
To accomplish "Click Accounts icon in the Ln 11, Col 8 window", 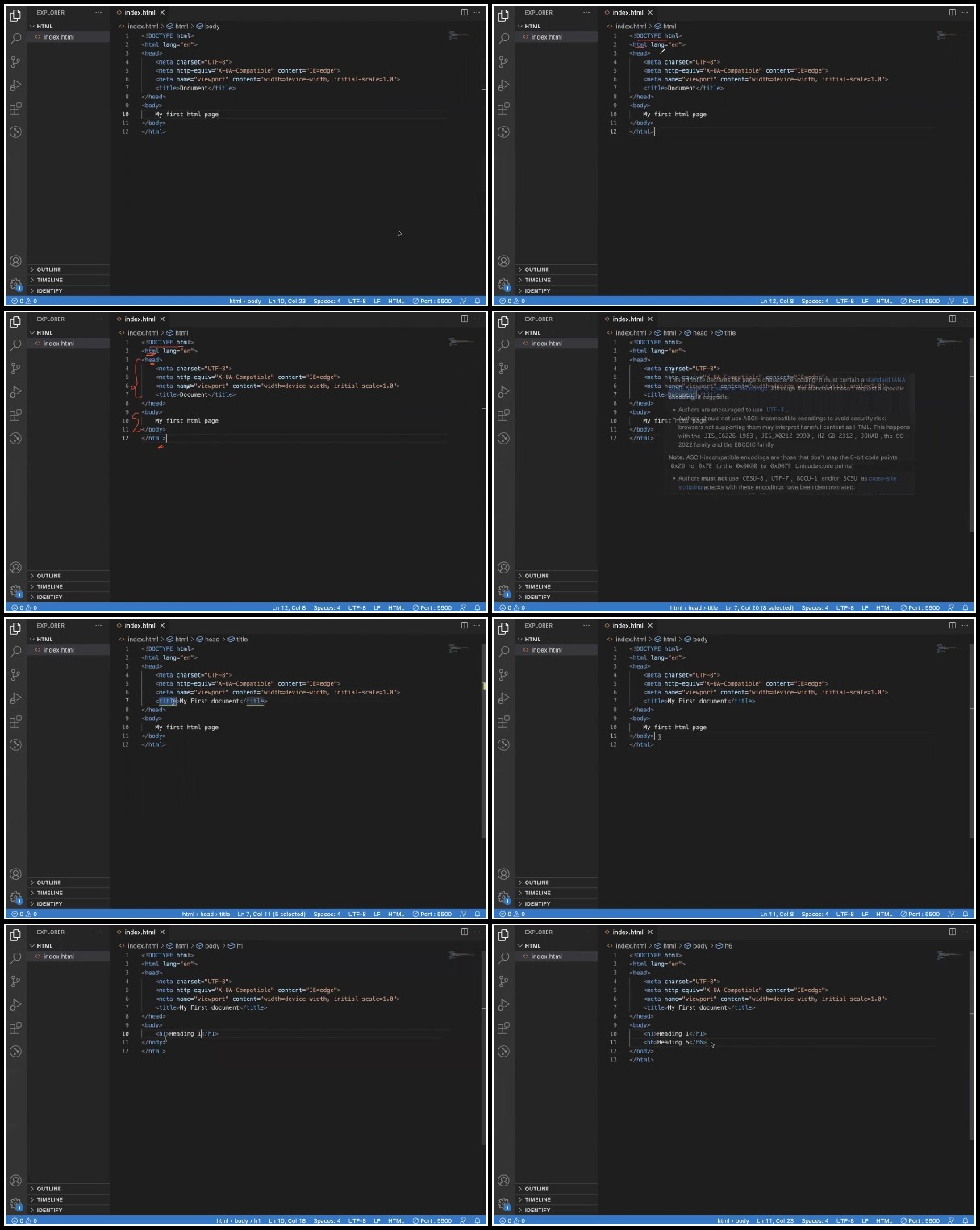I will click(503, 874).
